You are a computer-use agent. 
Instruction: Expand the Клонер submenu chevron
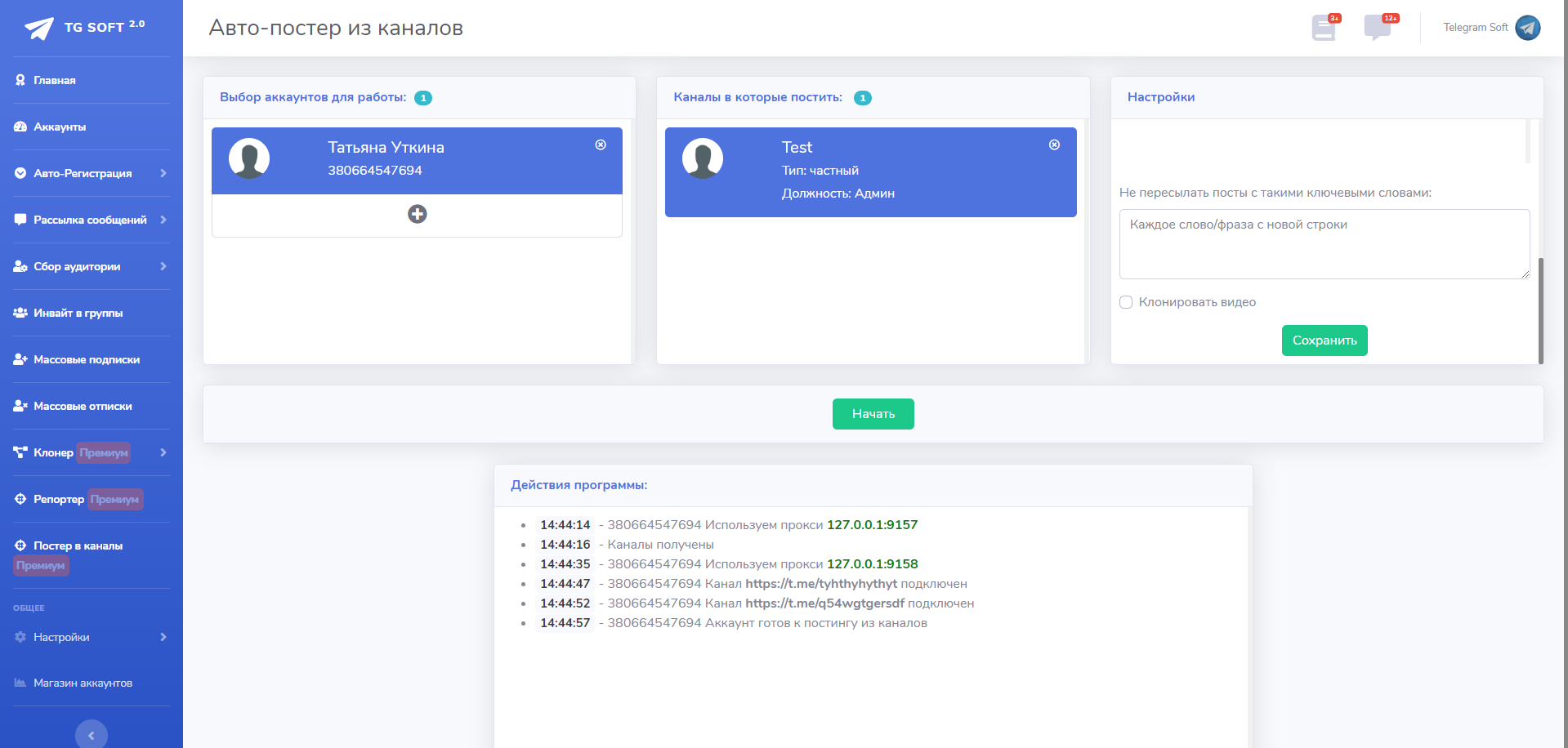[x=163, y=452]
